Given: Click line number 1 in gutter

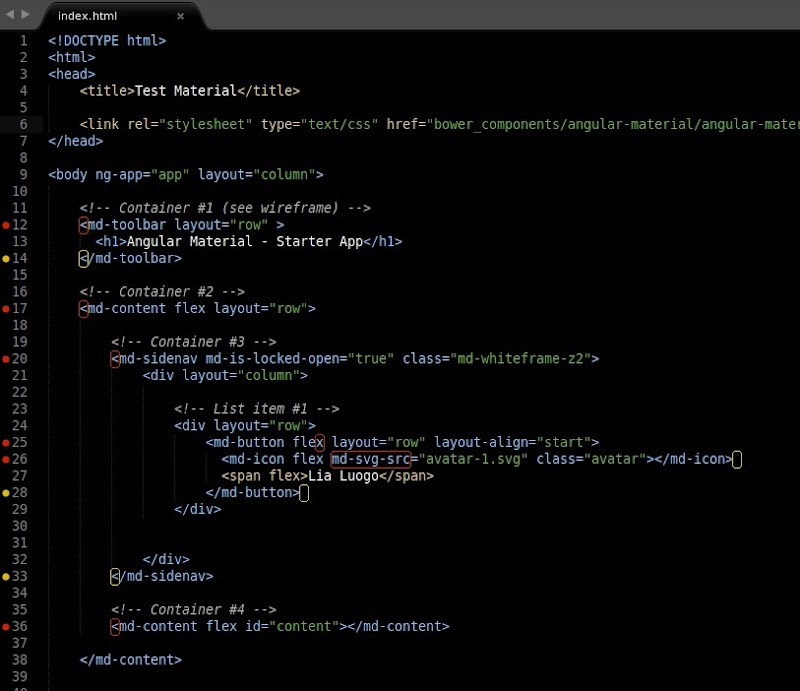Looking at the screenshot, I should (23, 41).
